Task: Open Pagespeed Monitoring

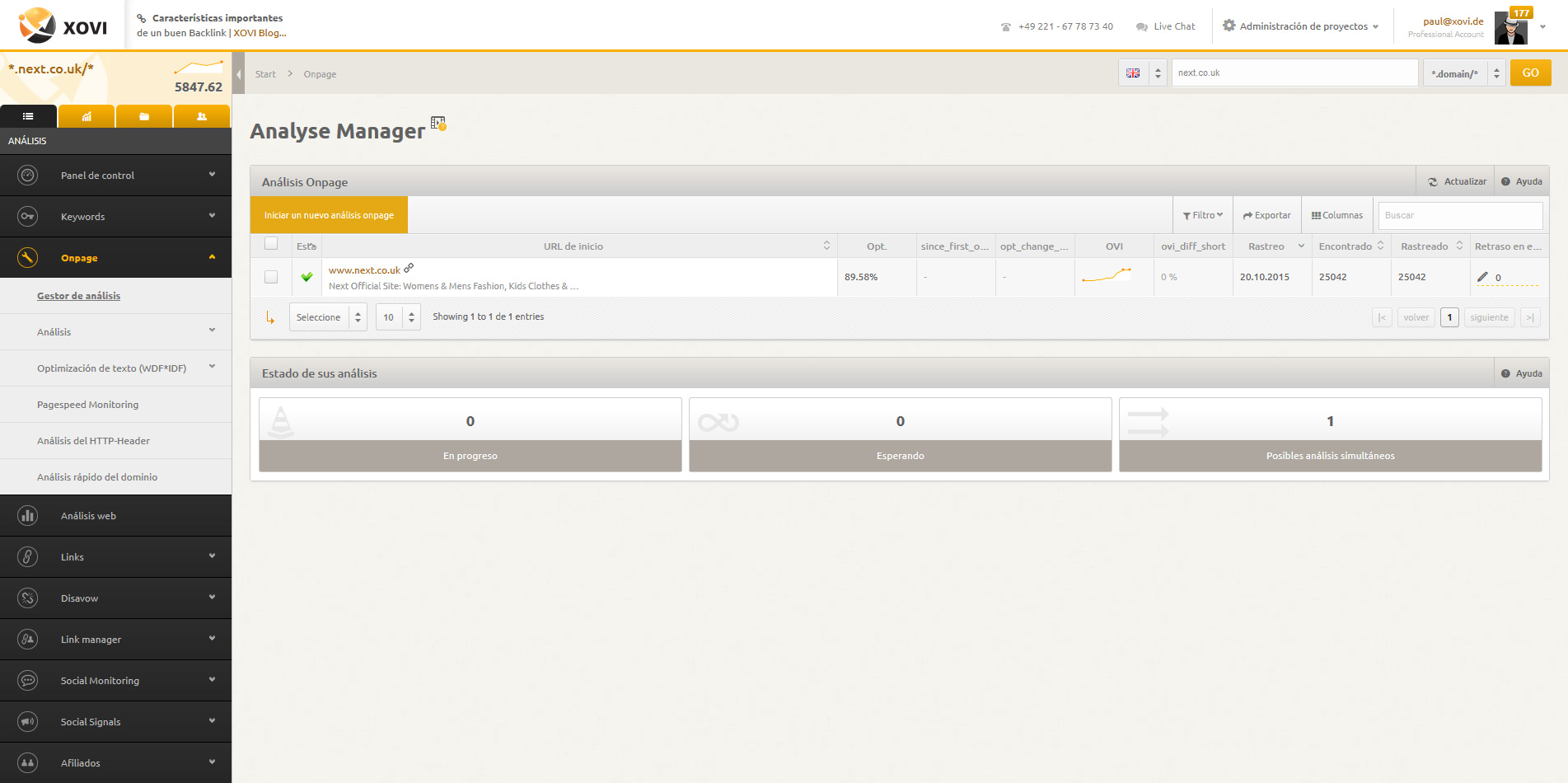Action: [87, 405]
